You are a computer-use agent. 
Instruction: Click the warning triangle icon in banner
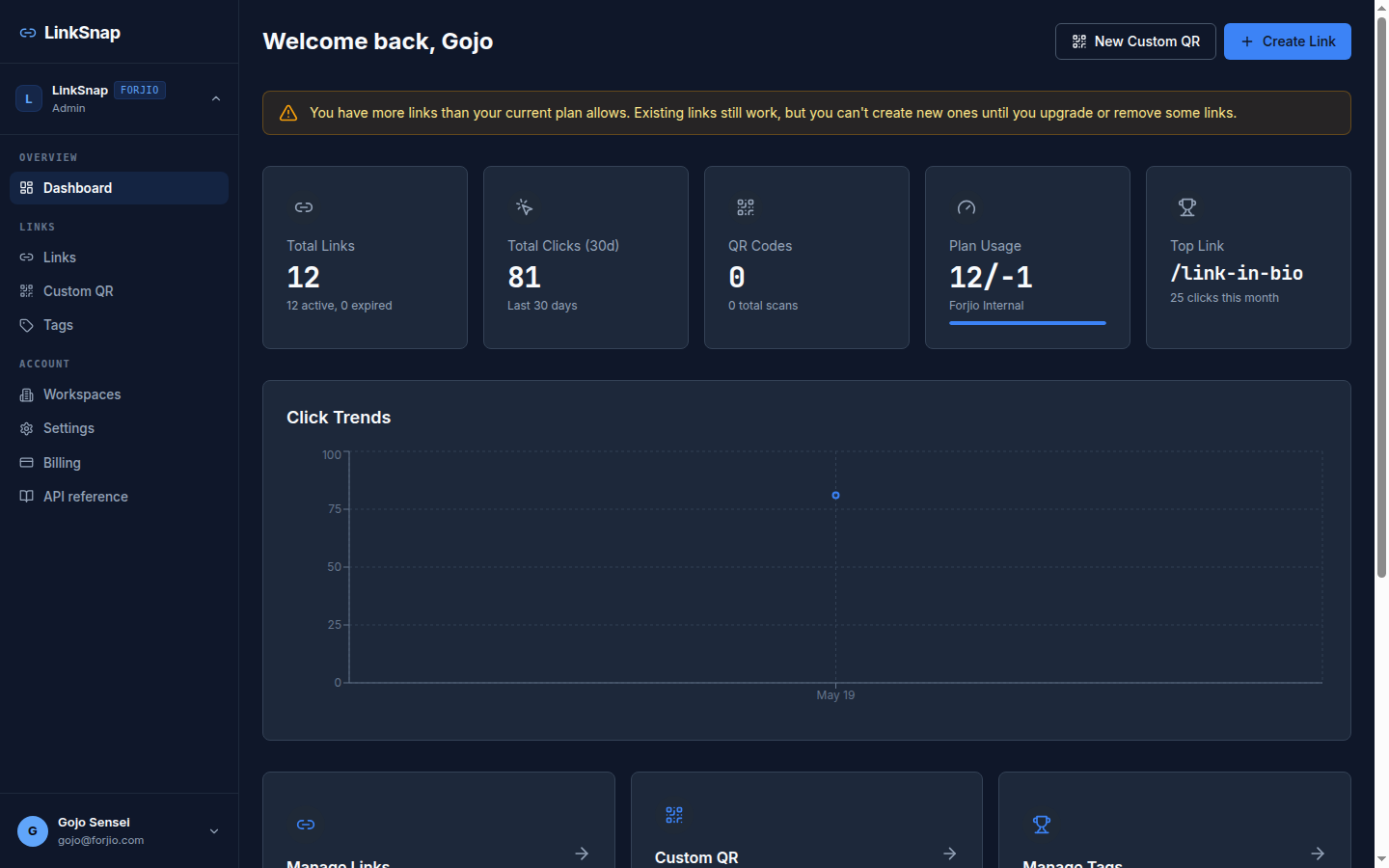[288, 113]
